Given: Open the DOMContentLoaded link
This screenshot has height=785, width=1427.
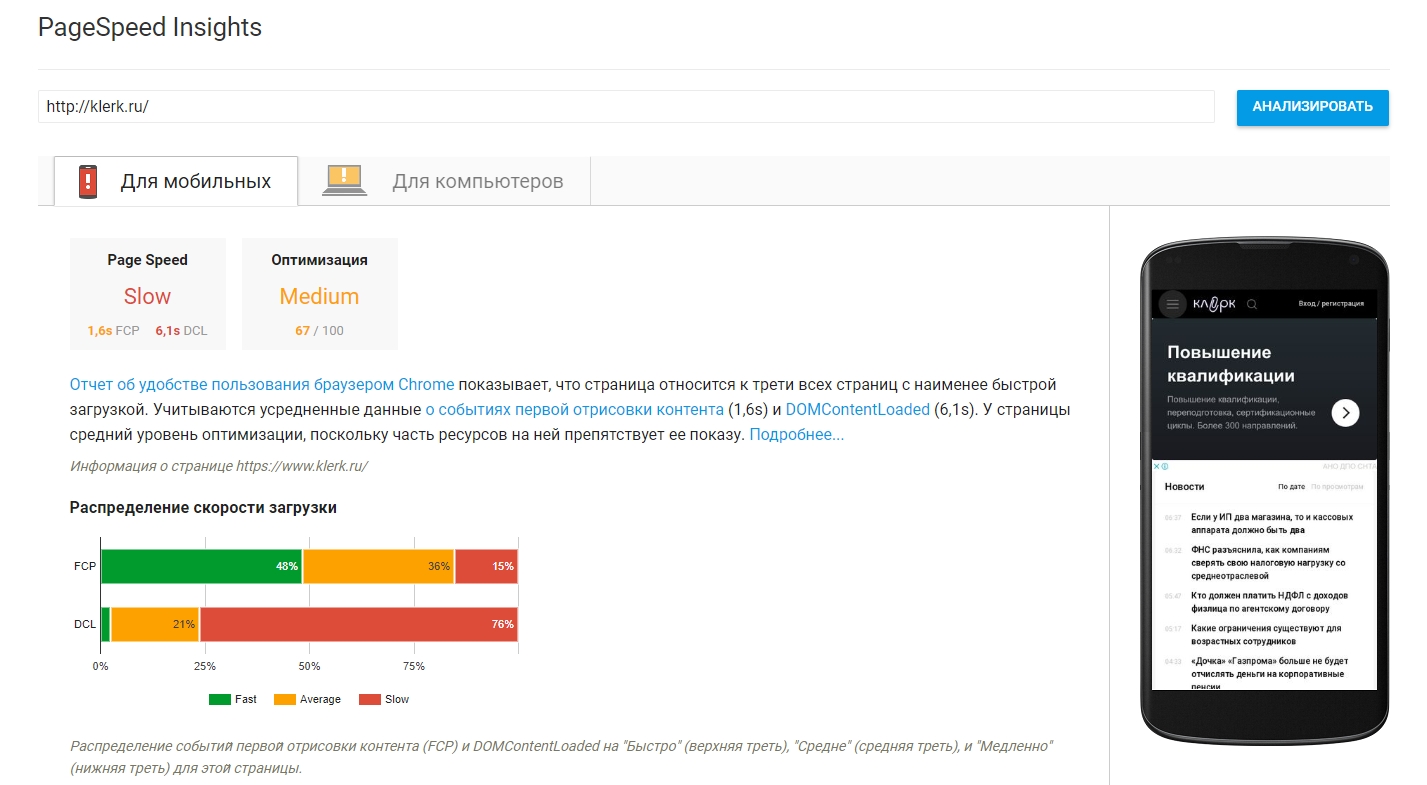Looking at the screenshot, I should [x=858, y=409].
